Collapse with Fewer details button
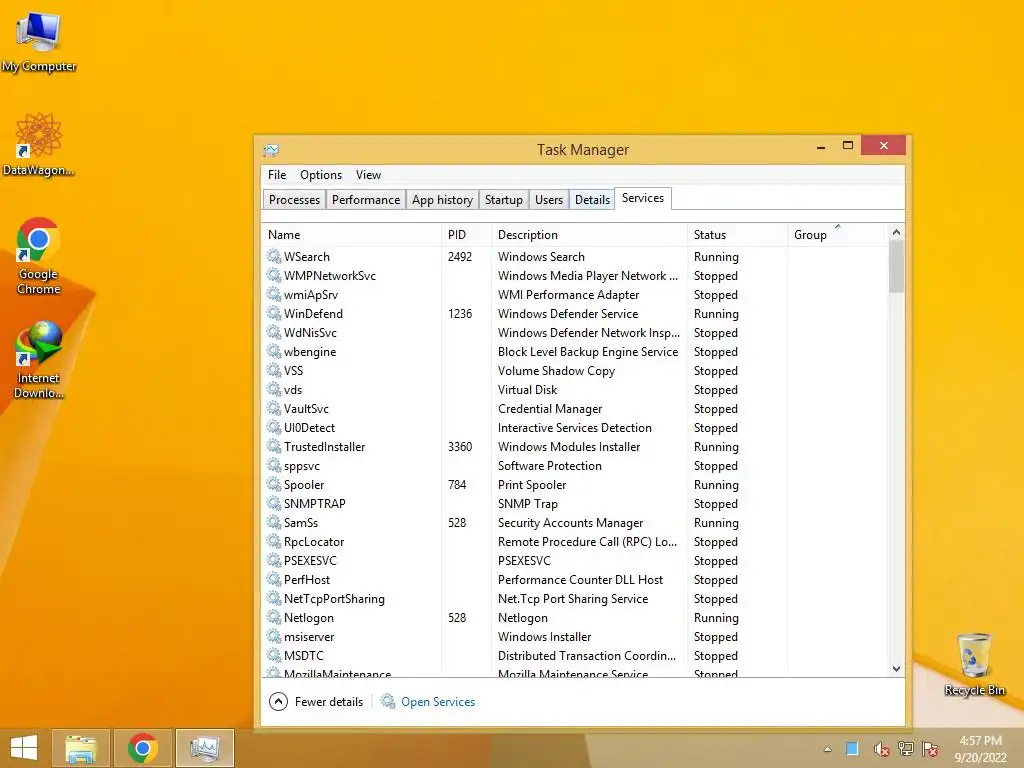1024x768 pixels. (x=316, y=701)
